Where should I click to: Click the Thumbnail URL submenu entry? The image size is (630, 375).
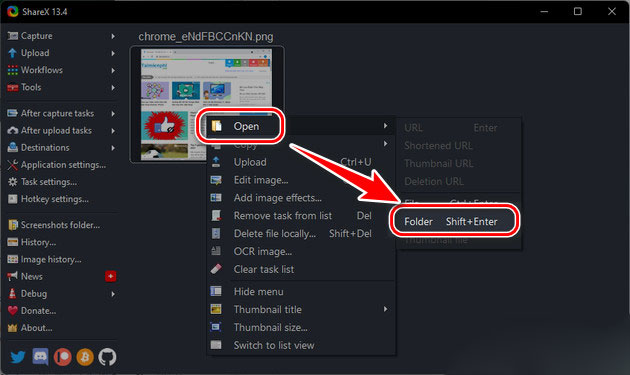point(459,164)
